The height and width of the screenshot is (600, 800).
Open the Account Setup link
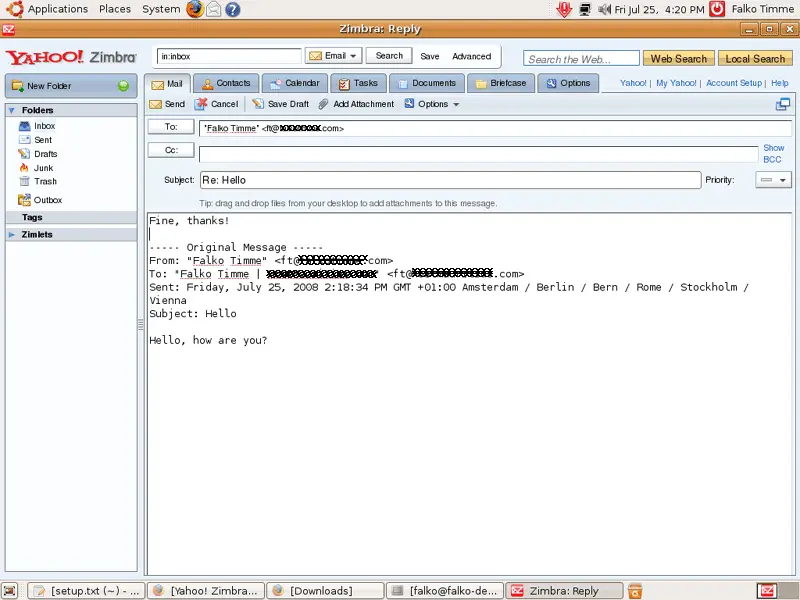[734, 83]
